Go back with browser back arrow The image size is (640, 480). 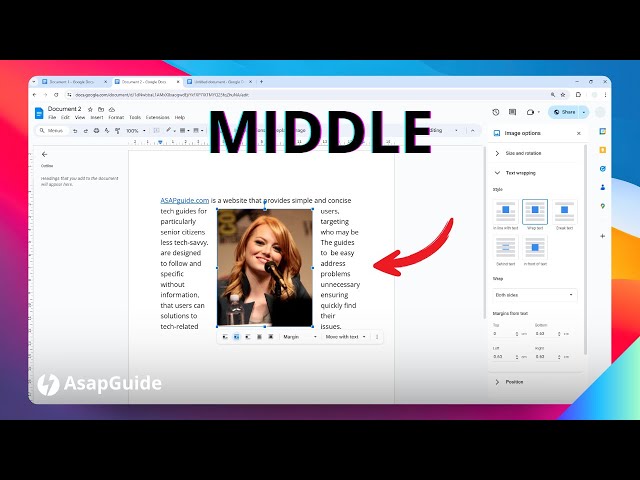tap(35, 95)
